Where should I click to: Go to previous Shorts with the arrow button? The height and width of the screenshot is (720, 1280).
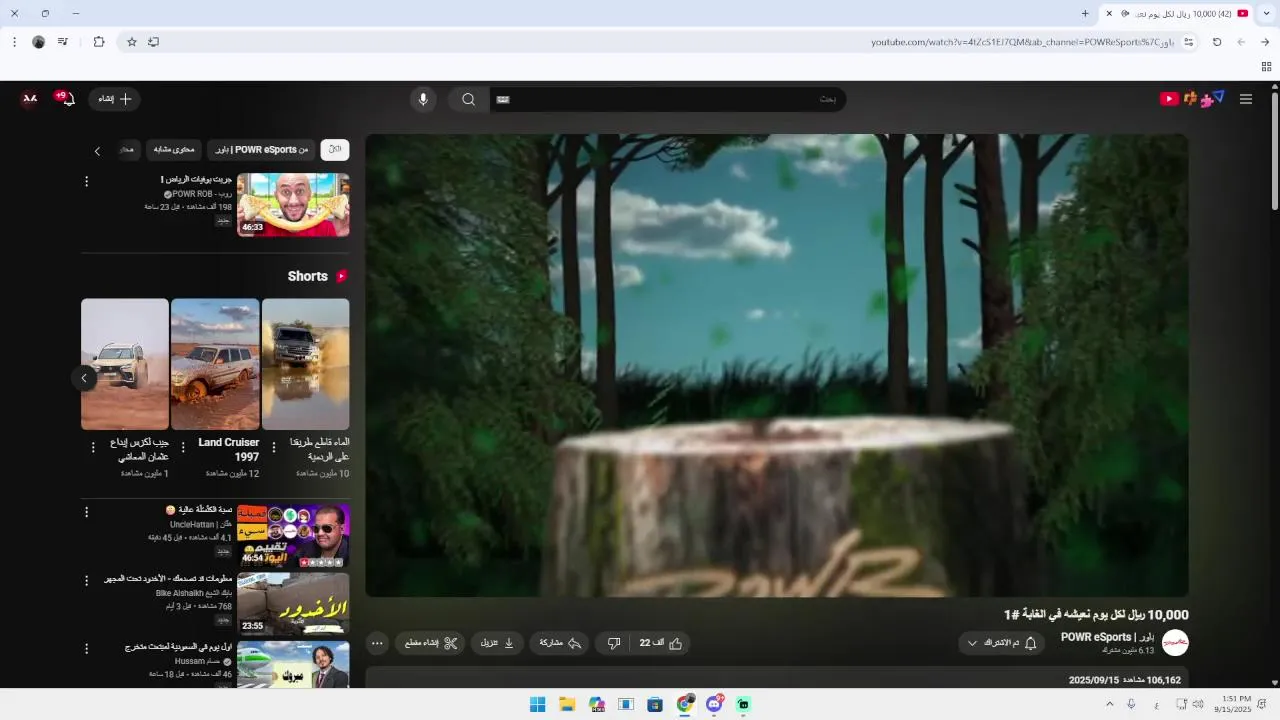click(84, 378)
